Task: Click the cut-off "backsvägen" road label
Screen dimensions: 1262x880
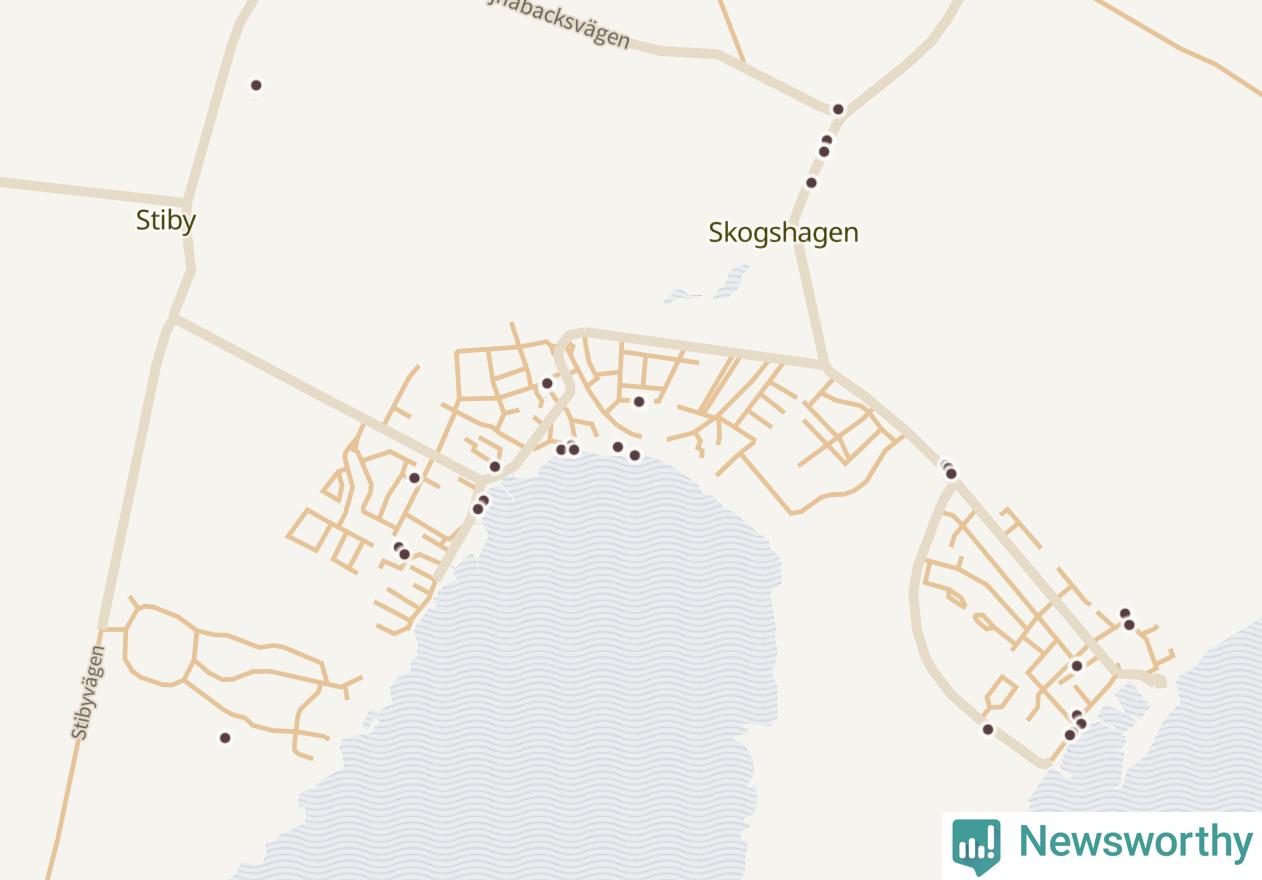Action: point(560,22)
